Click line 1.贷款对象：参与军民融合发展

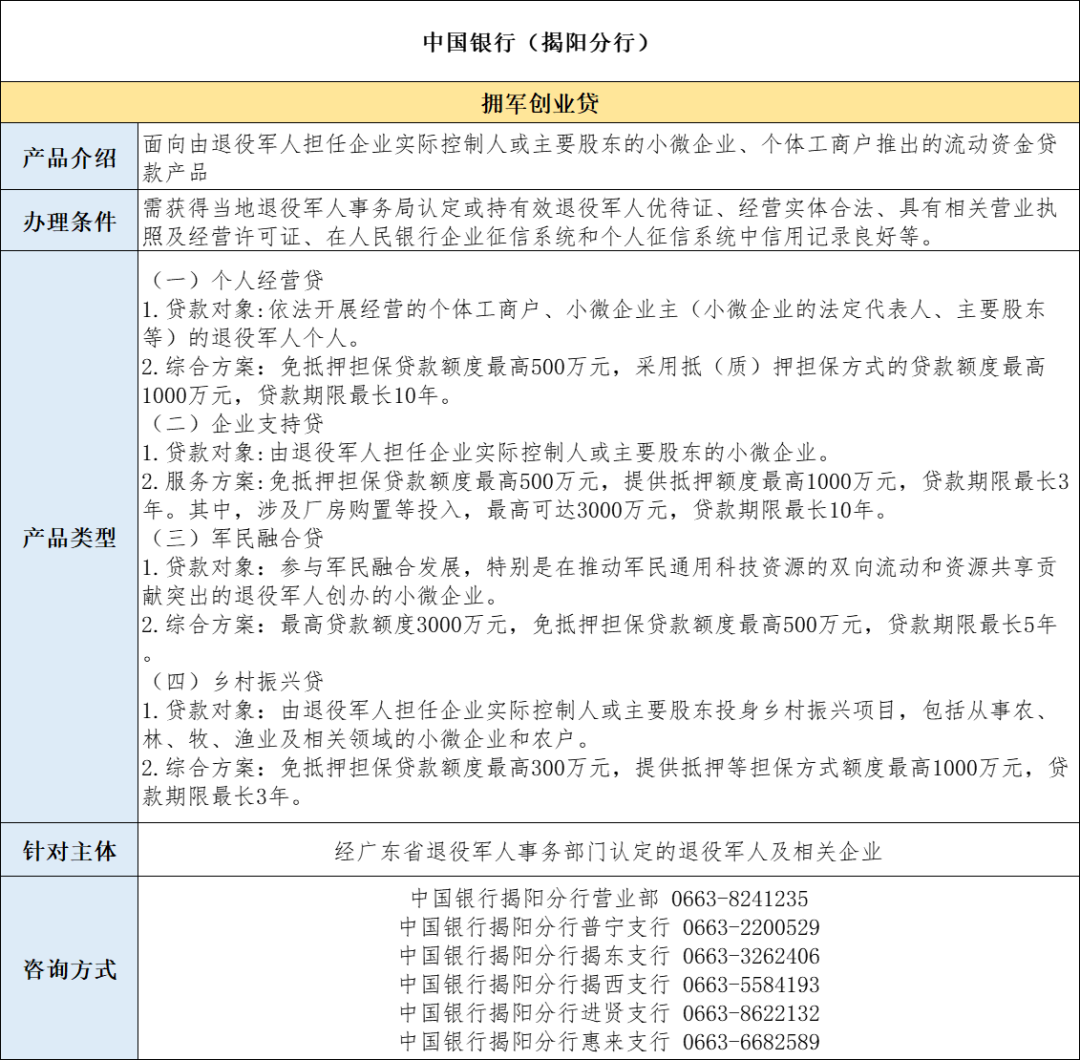[x=599, y=567]
